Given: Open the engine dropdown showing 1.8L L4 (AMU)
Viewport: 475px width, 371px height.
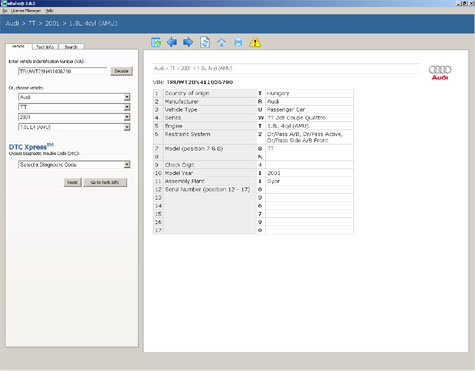Looking at the screenshot, I should 74,127.
